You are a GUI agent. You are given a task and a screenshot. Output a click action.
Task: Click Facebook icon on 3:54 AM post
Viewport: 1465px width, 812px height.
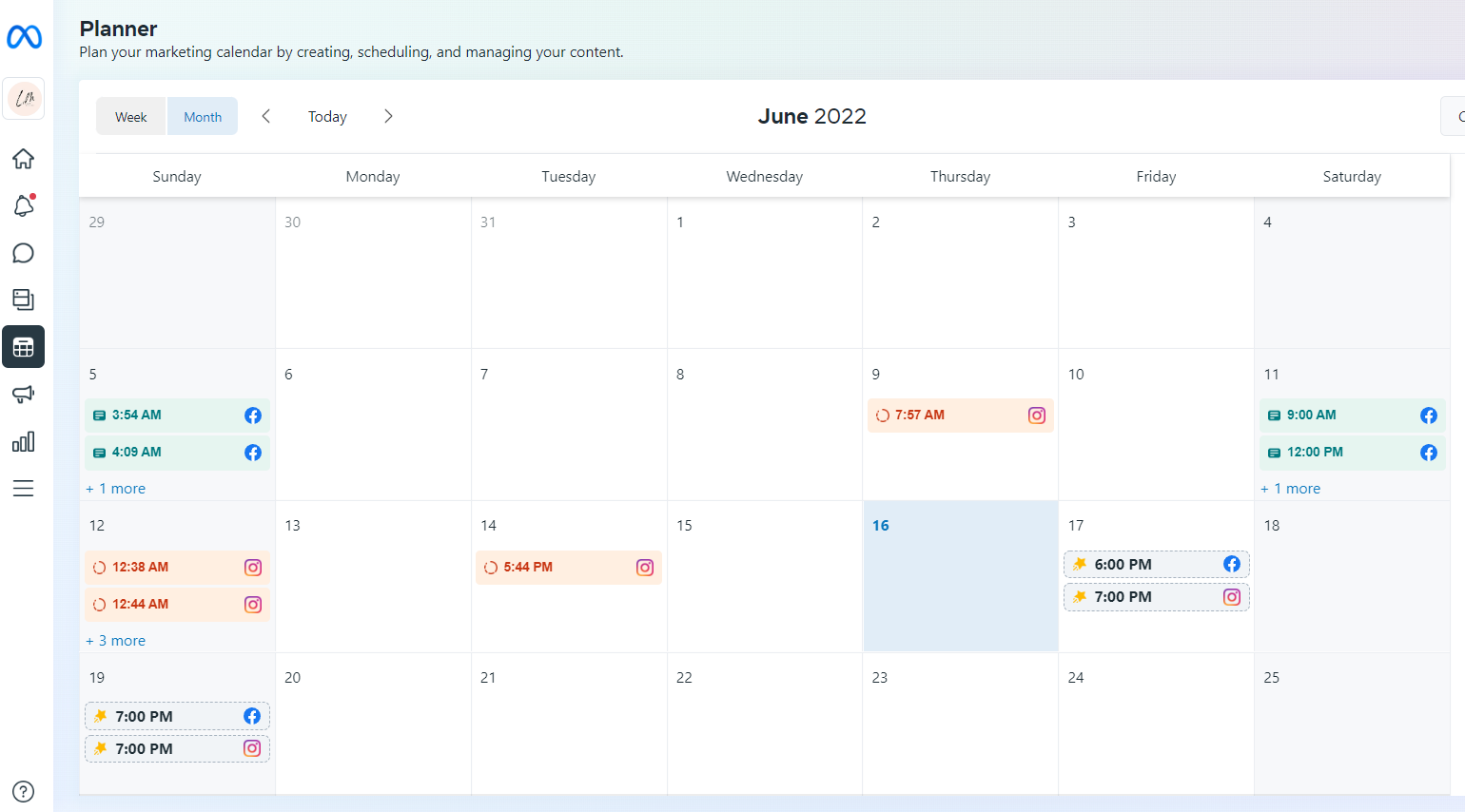pos(253,416)
